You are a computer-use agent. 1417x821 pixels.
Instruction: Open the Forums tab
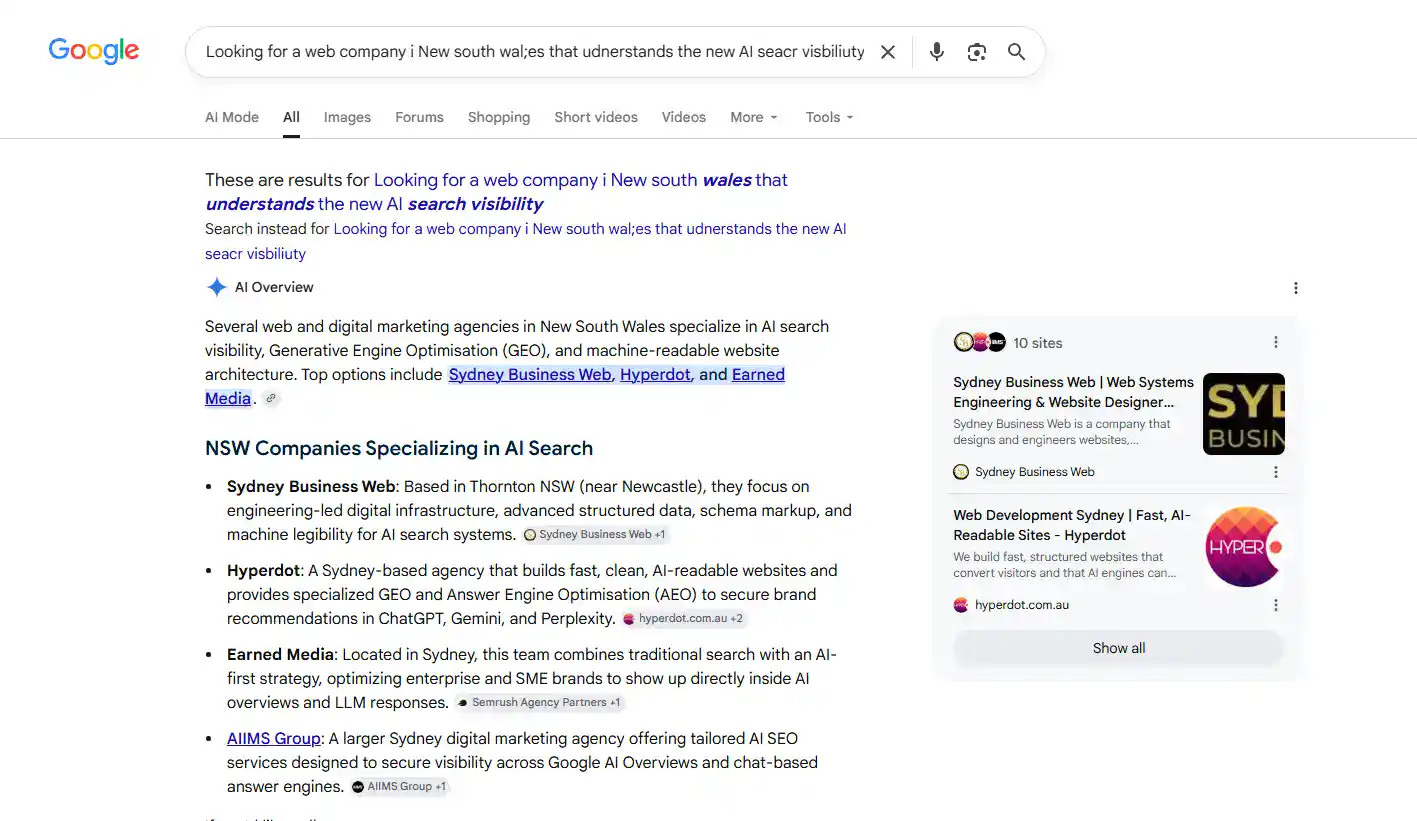tap(419, 117)
